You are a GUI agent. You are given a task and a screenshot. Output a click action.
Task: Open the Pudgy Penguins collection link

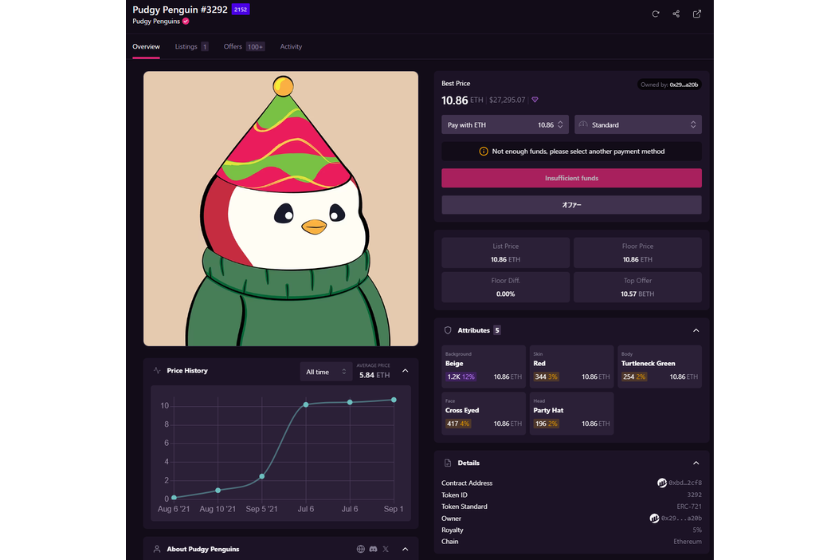pos(156,21)
